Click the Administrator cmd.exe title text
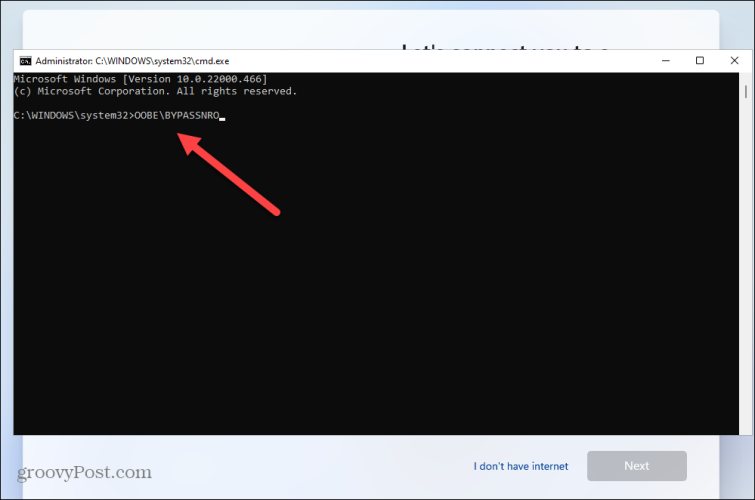Screen dimensions: 755x500 [x=132, y=61]
